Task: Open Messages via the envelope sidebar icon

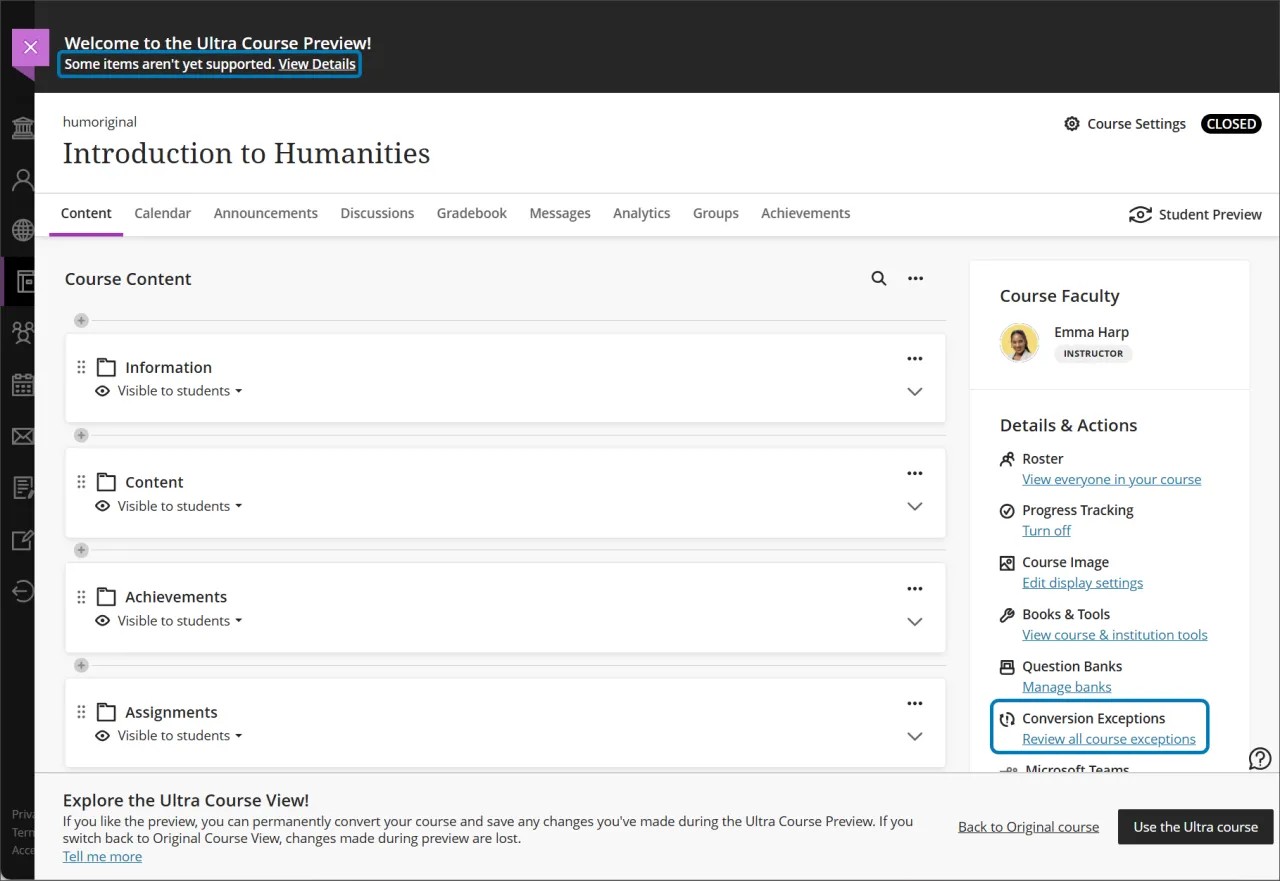Action: (21, 436)
